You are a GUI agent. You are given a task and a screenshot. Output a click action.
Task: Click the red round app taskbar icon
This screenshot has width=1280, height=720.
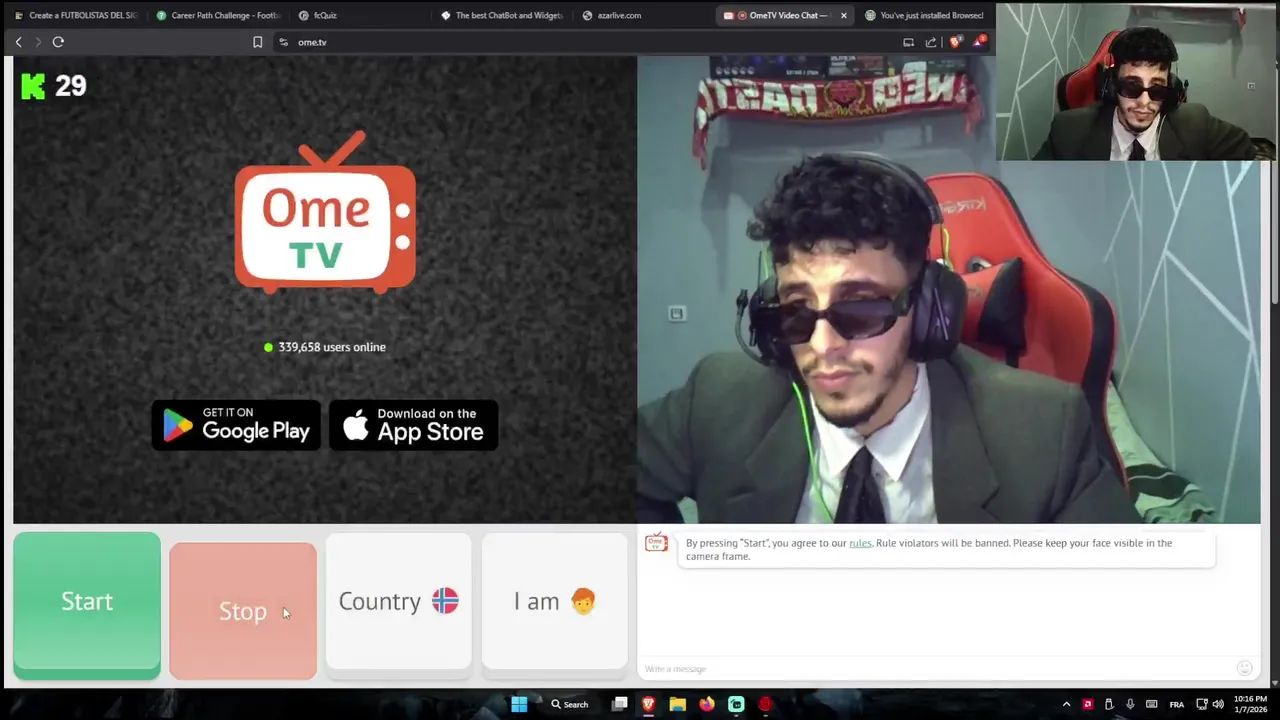coord(765,704)
